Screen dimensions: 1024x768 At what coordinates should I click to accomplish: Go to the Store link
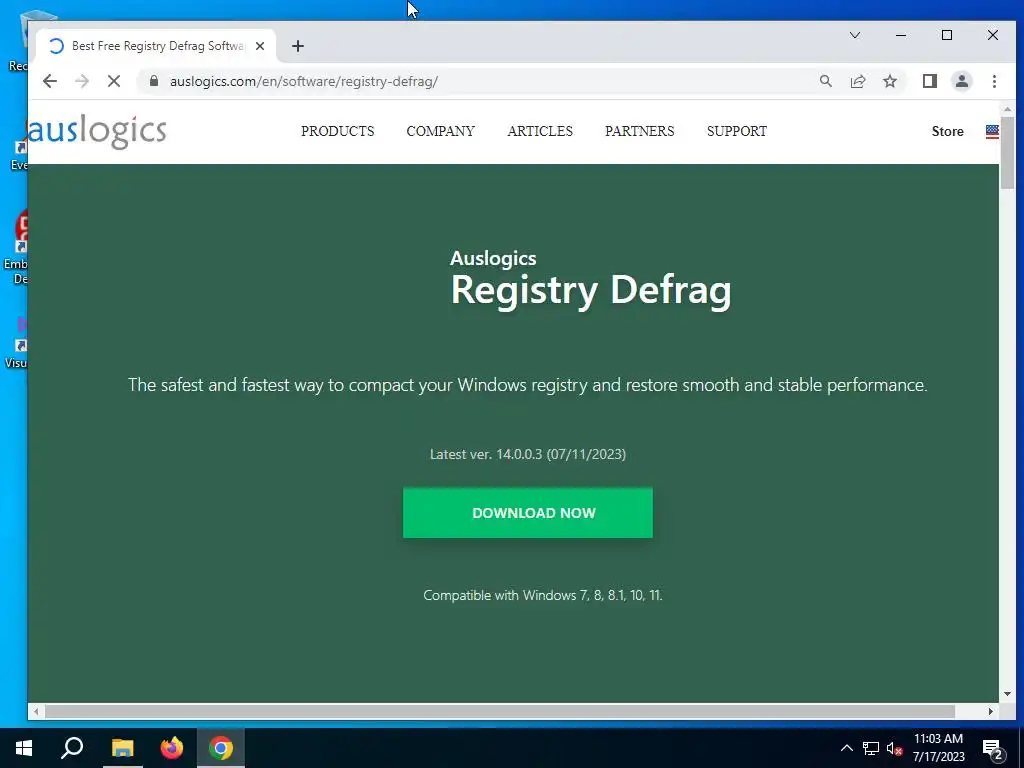pyautogui.click(x=948, y=131)
